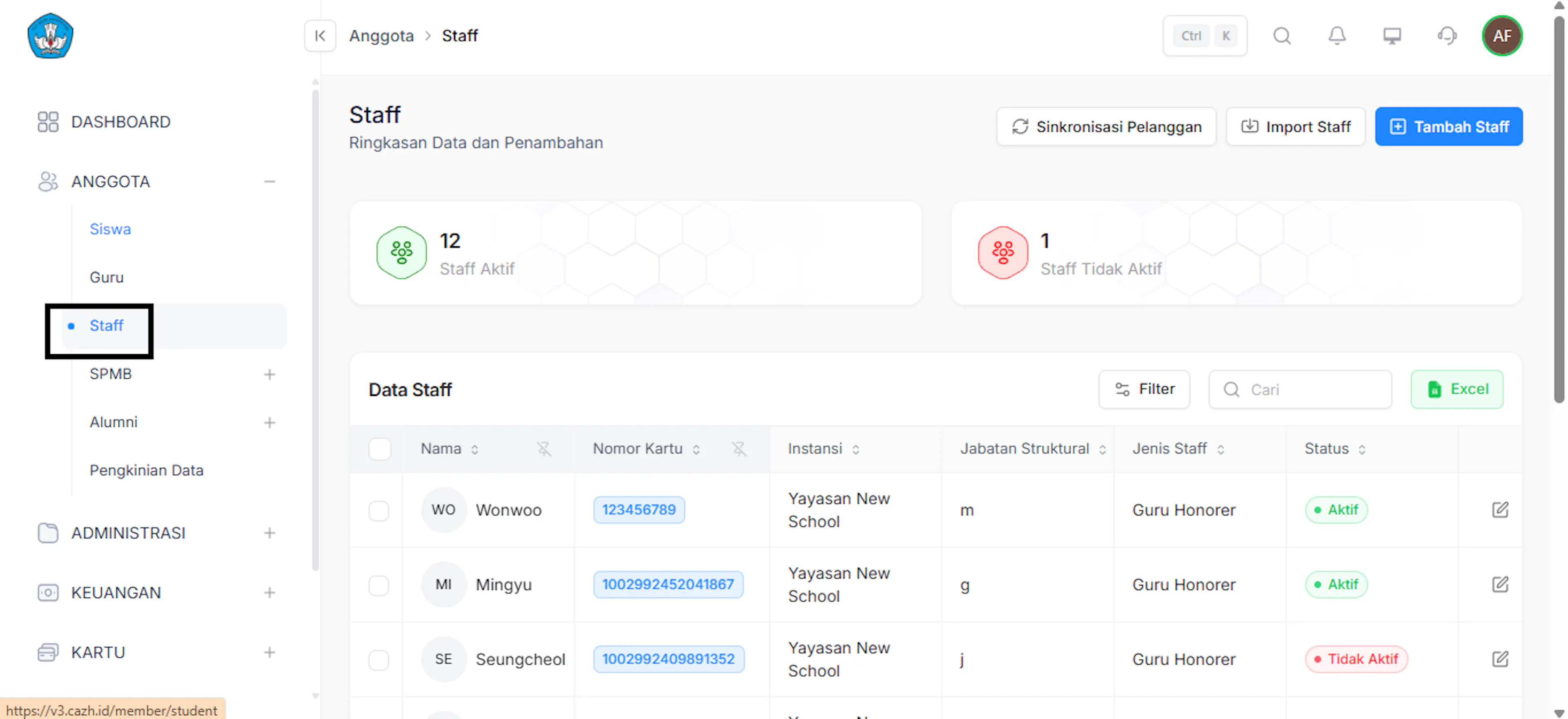Click the Anggota people icon
Image resolution: width=1568 pixels, height=719 pixels.
coord(48,181)
